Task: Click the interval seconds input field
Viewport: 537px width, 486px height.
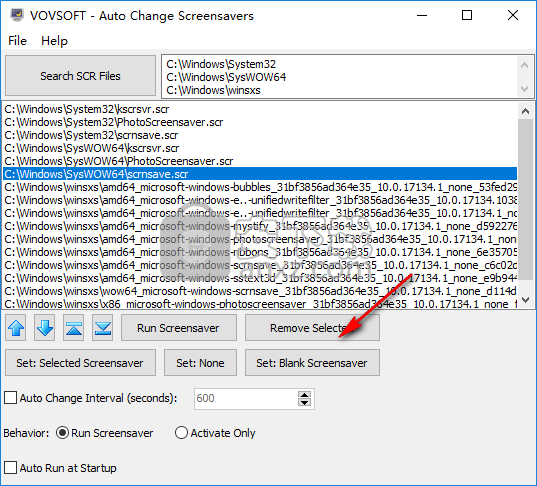Action: [246, 398]
